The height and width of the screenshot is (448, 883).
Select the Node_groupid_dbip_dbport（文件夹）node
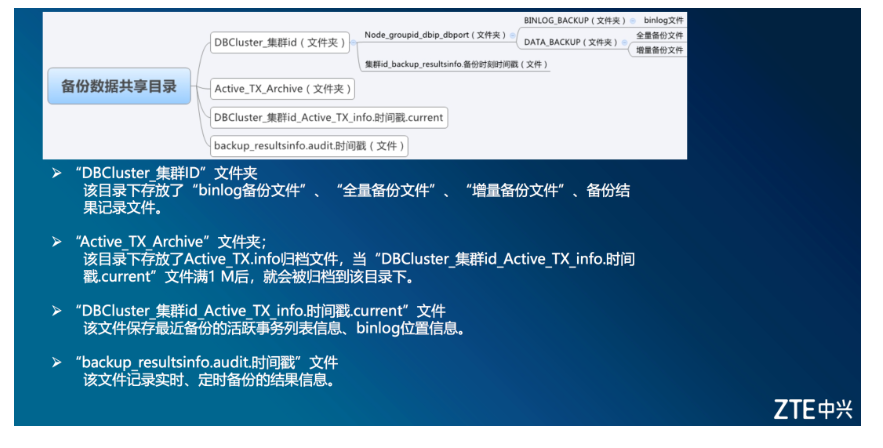435,35
